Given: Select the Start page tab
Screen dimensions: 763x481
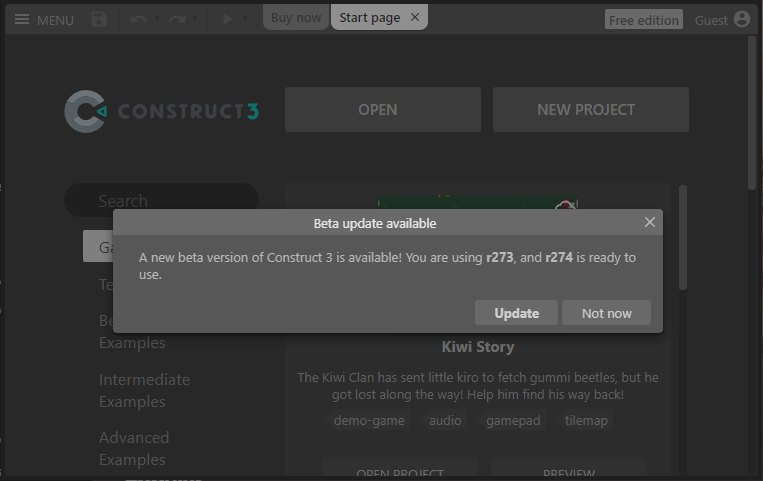Looking at the screenshot, I should 369,17.
